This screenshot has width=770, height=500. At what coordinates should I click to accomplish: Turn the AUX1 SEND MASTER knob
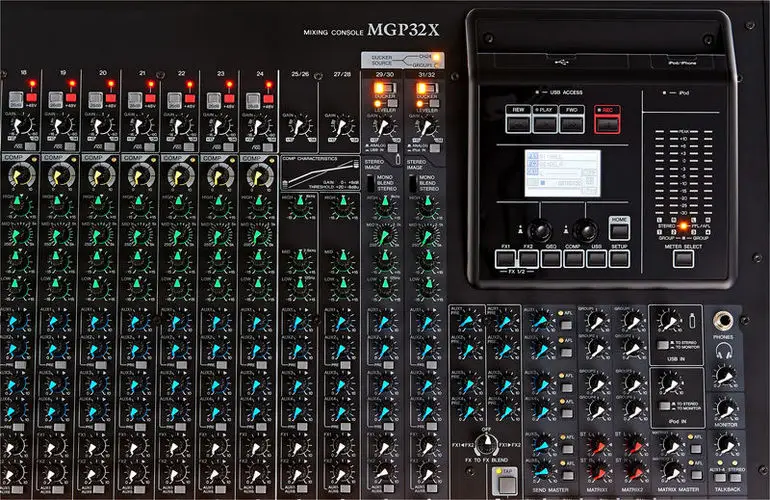(x=540, y=322)
